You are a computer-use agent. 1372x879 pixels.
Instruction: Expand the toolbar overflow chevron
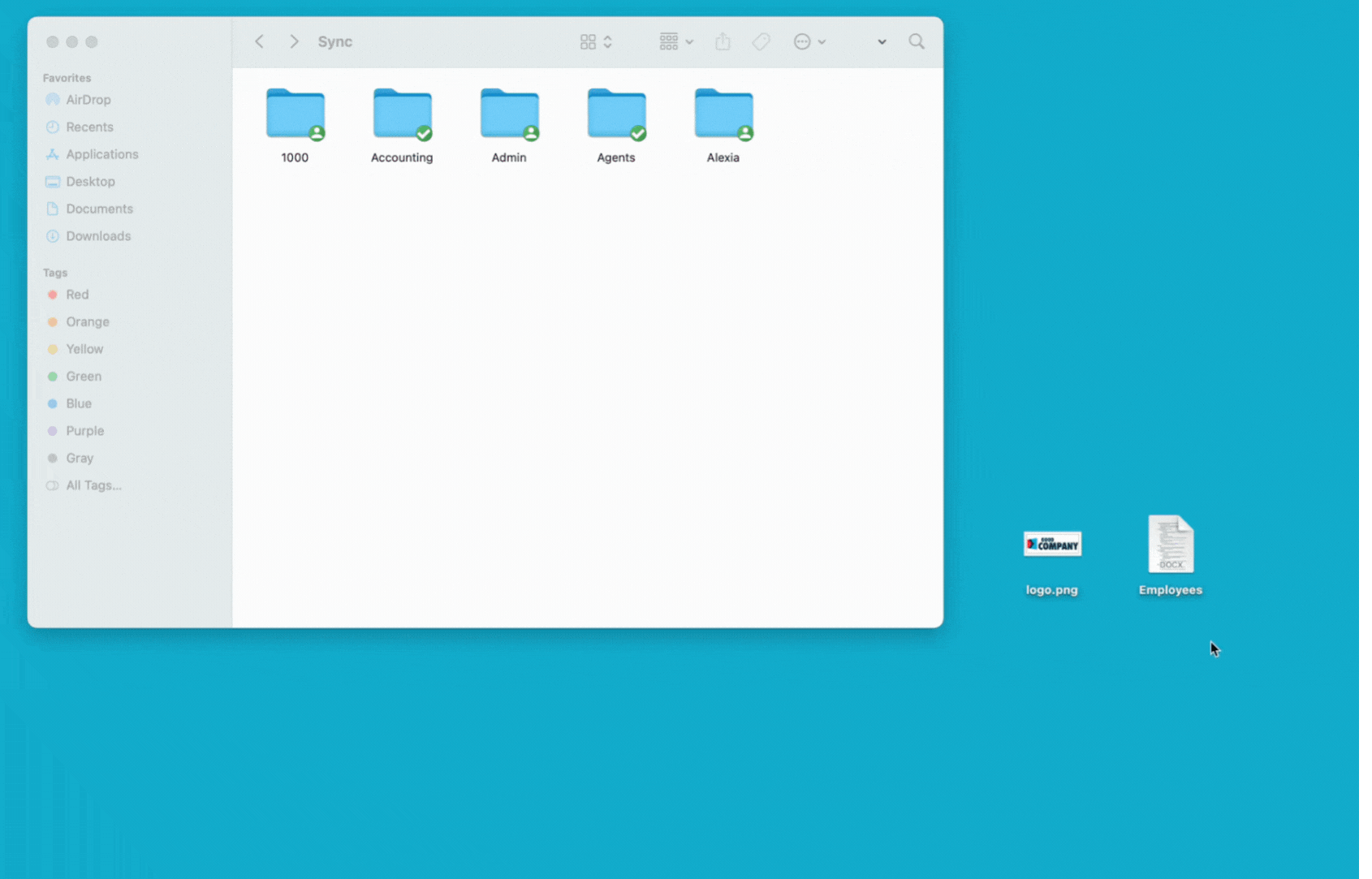882,41
